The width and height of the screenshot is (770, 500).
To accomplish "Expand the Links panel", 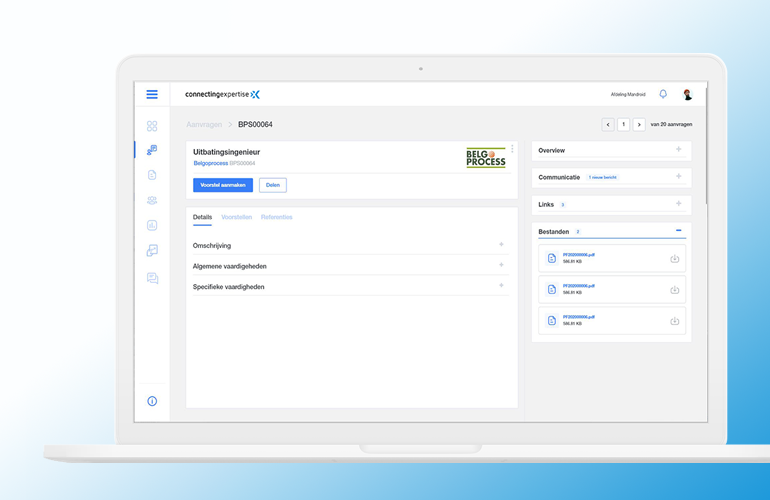I will [679, 203].
